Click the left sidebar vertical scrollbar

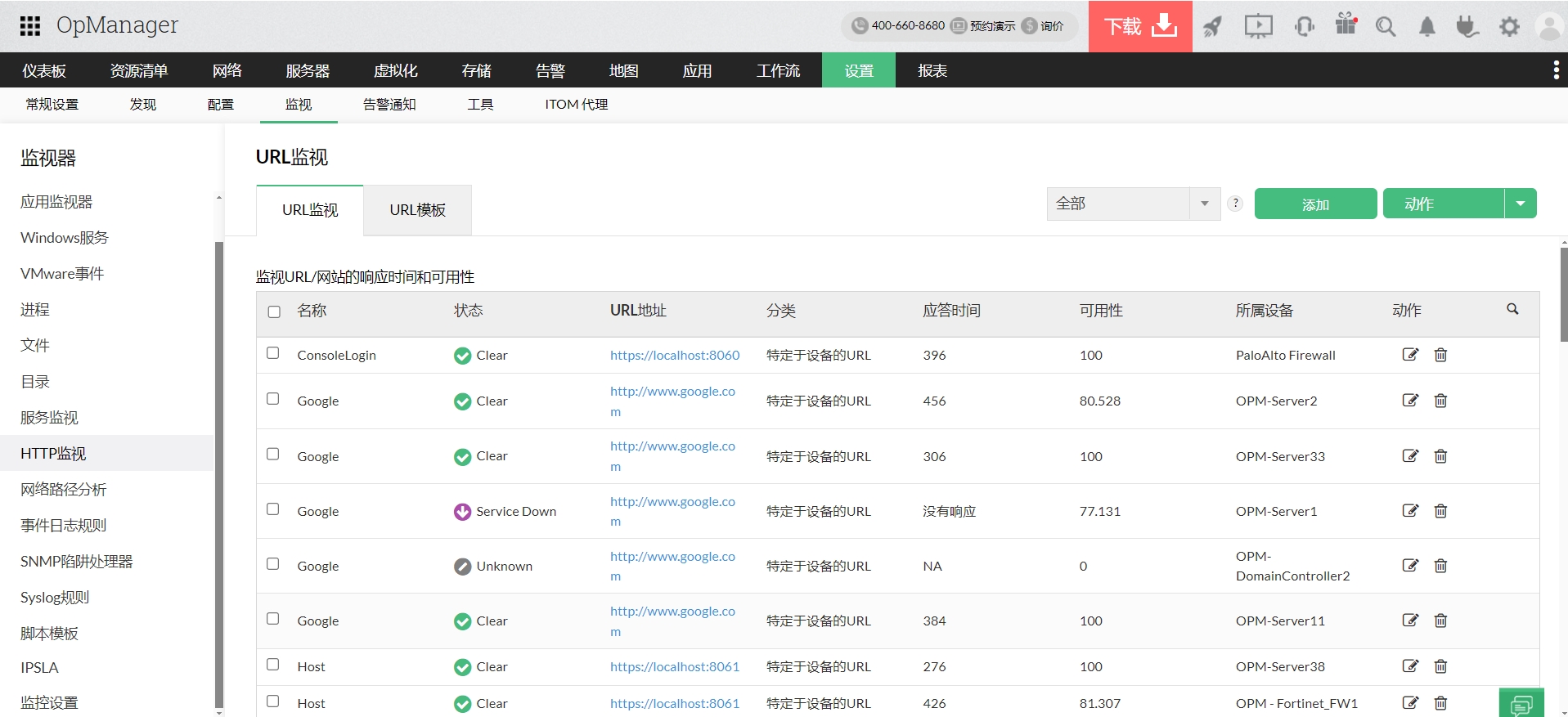(218, 474)
